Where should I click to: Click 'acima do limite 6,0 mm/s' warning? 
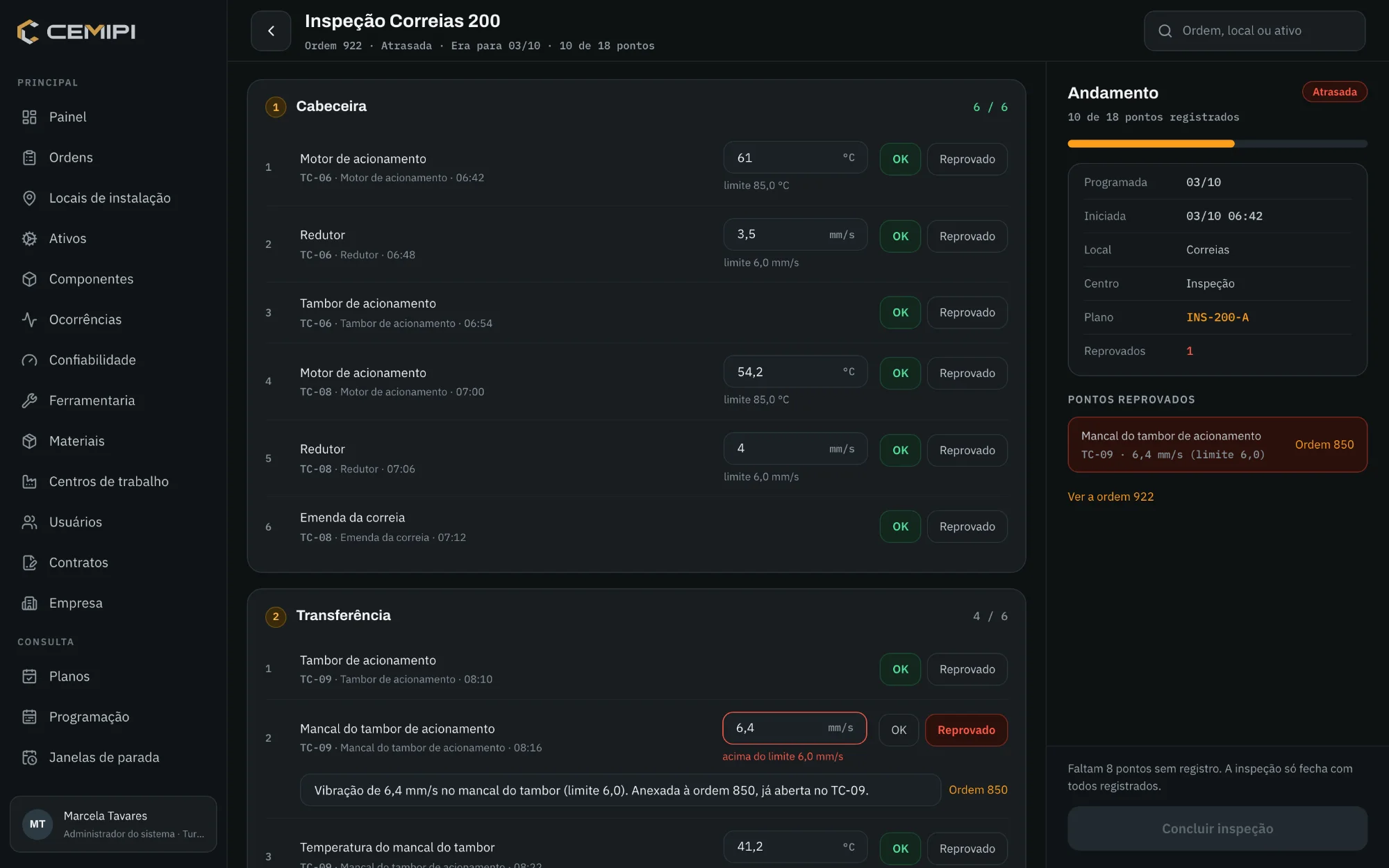[782, 756]
